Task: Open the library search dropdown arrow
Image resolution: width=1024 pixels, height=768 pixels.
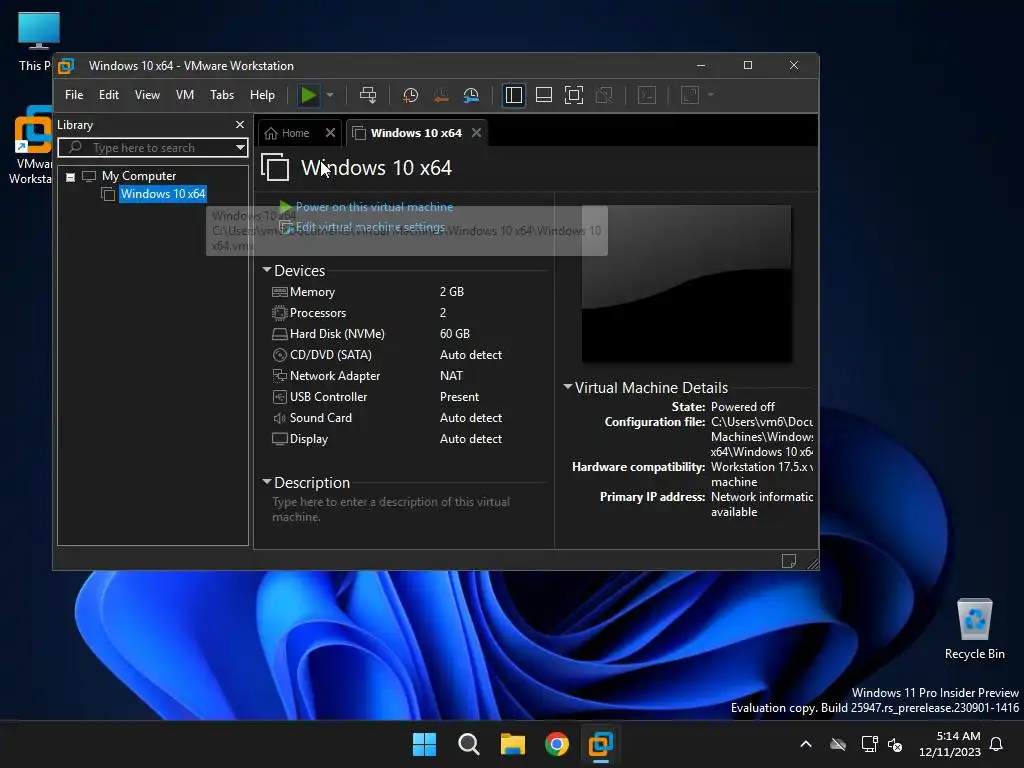Action: pos(240,148)
